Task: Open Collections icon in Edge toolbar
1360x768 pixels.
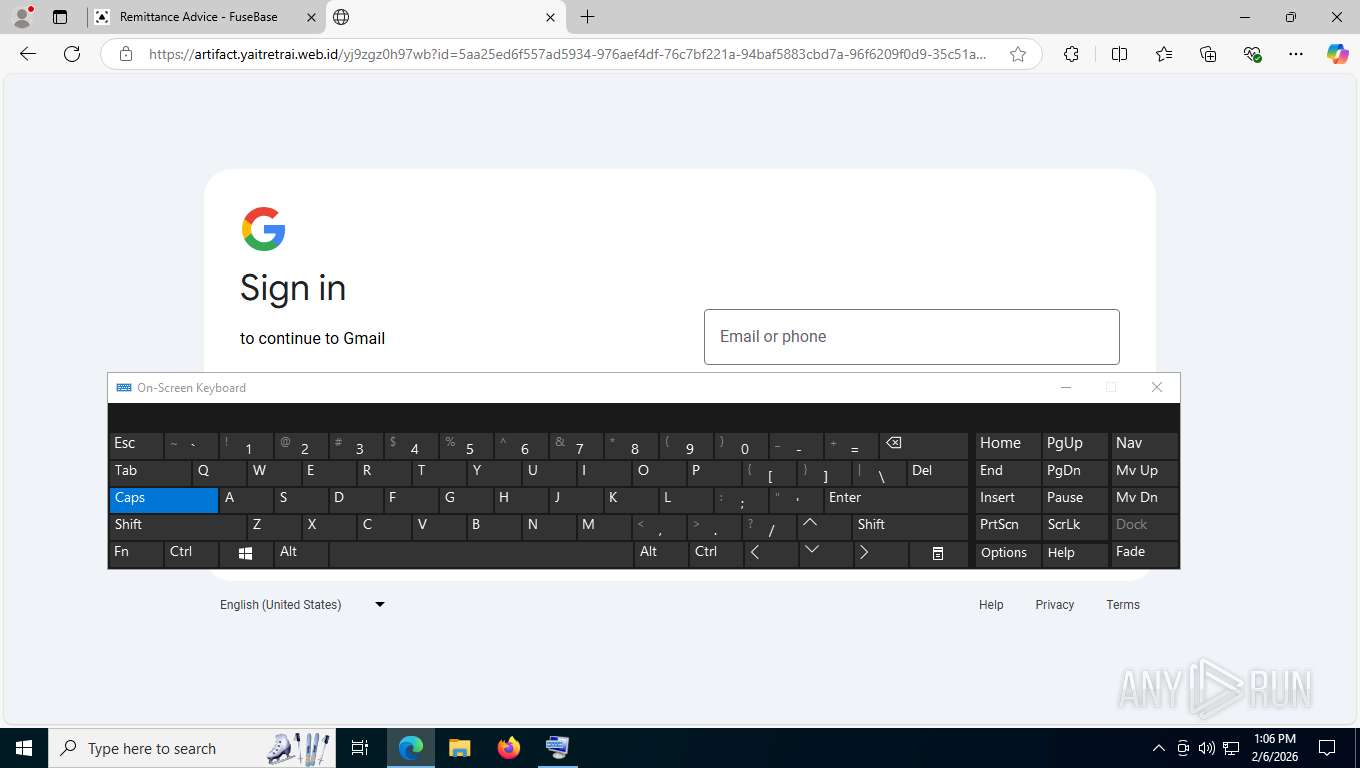Action: (x=1208, y=54)
